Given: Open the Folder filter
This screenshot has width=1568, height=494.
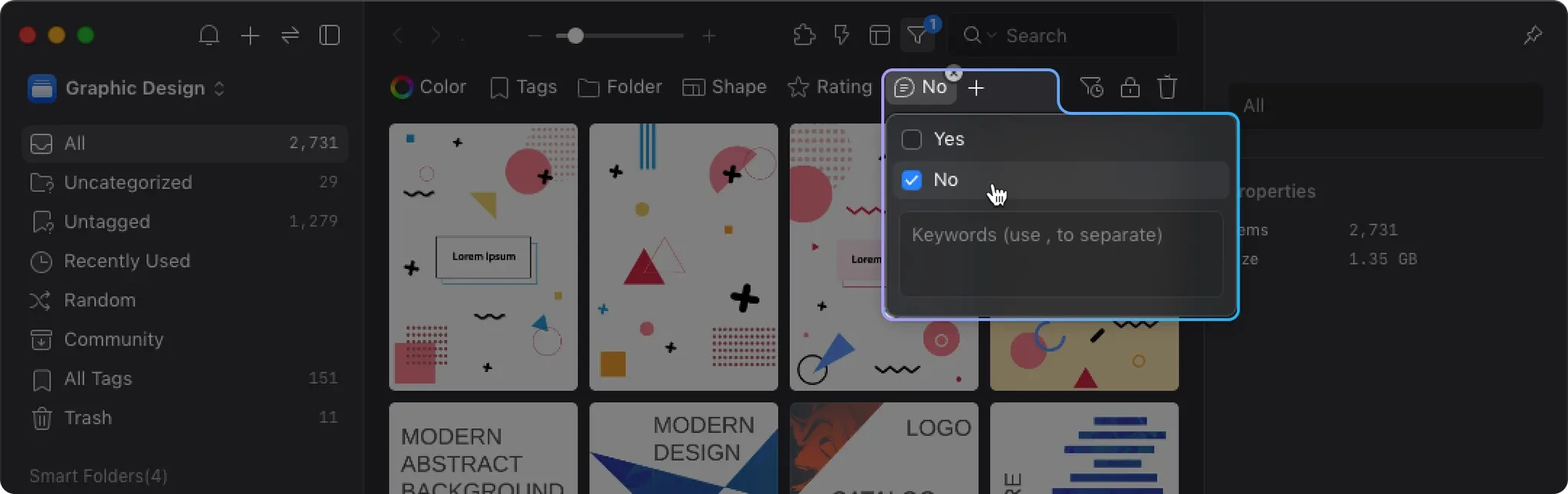Looking at the screenshot, I should pyautogui.click(x=619, y=87).
